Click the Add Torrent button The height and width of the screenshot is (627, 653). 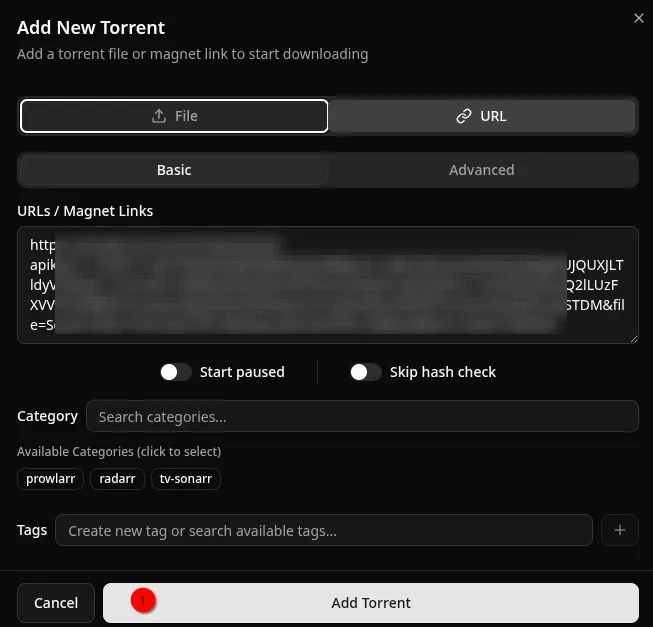tap(371, 603)
